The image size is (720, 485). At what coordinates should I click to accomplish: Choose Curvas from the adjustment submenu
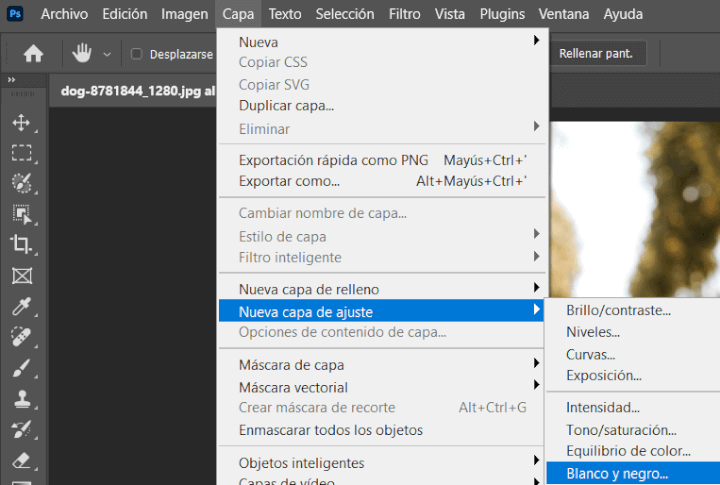(590, 354)
